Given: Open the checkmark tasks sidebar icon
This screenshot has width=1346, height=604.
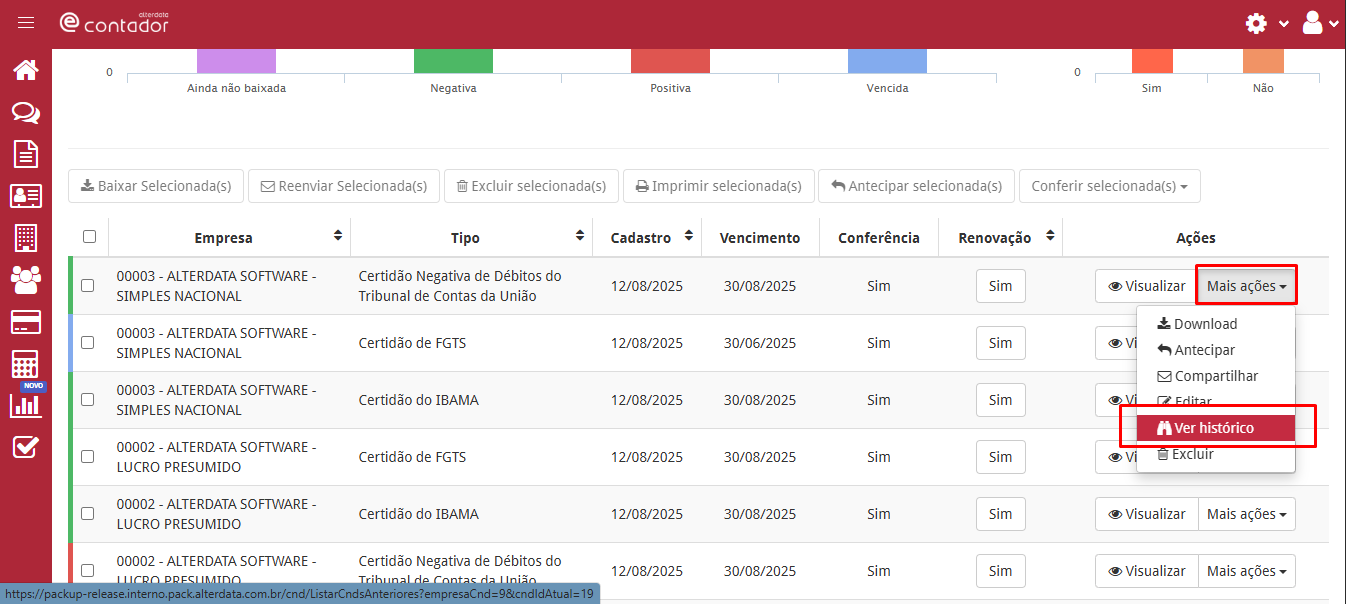Looking at the screenshot, I should (x=26, y=447).
